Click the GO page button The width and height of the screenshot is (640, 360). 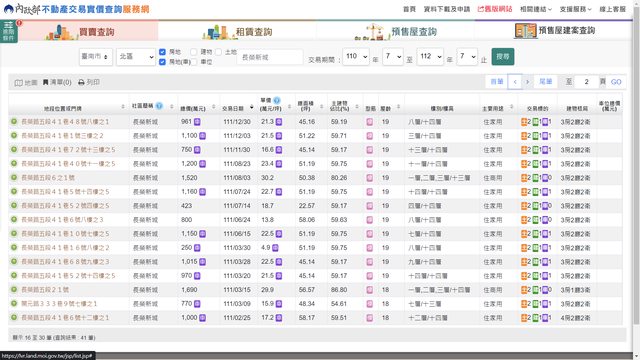616,82
